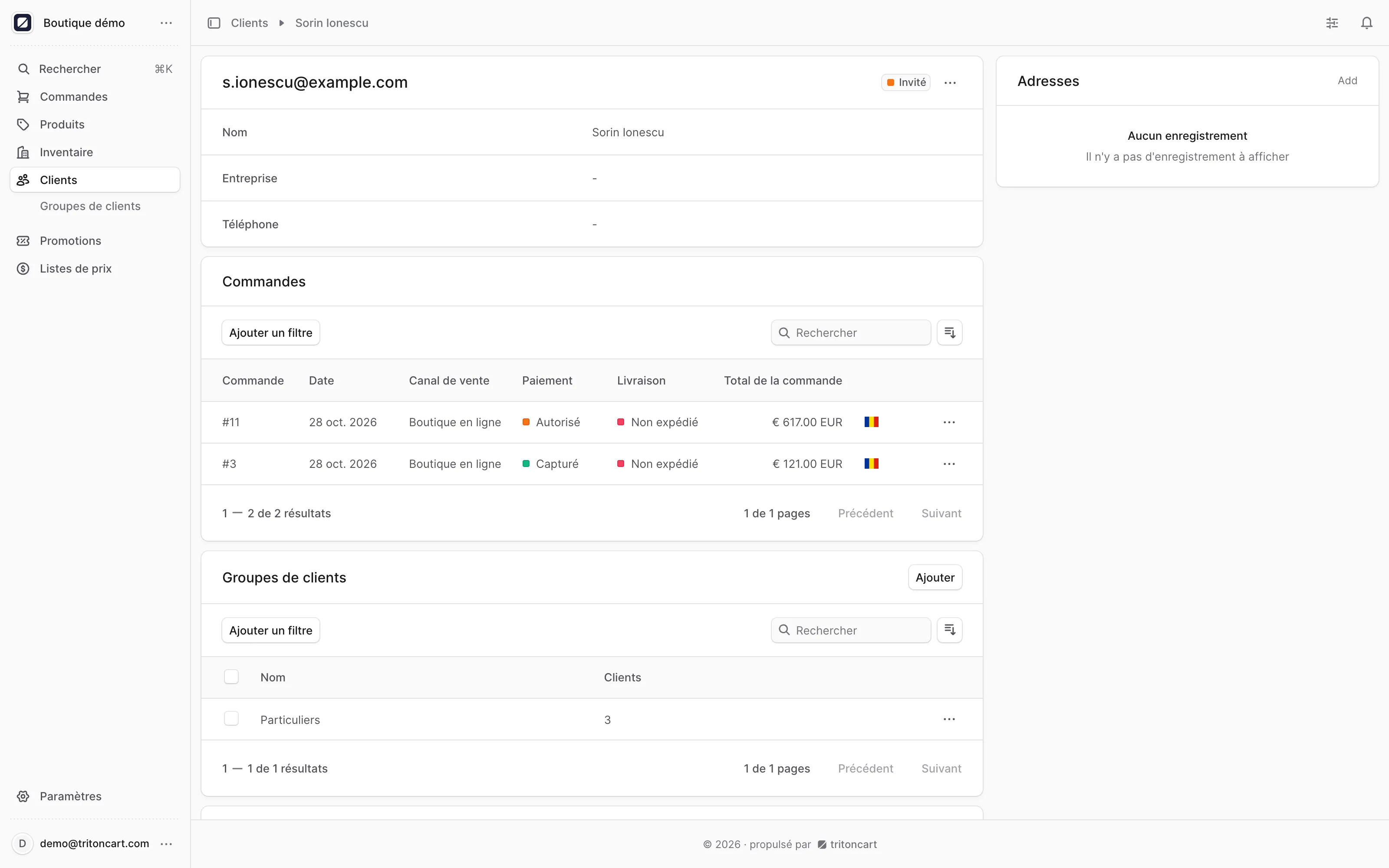Open user menu next to demo@tritoncart.com
This screenshot has width=1389, height=868.
coord(166,844)
